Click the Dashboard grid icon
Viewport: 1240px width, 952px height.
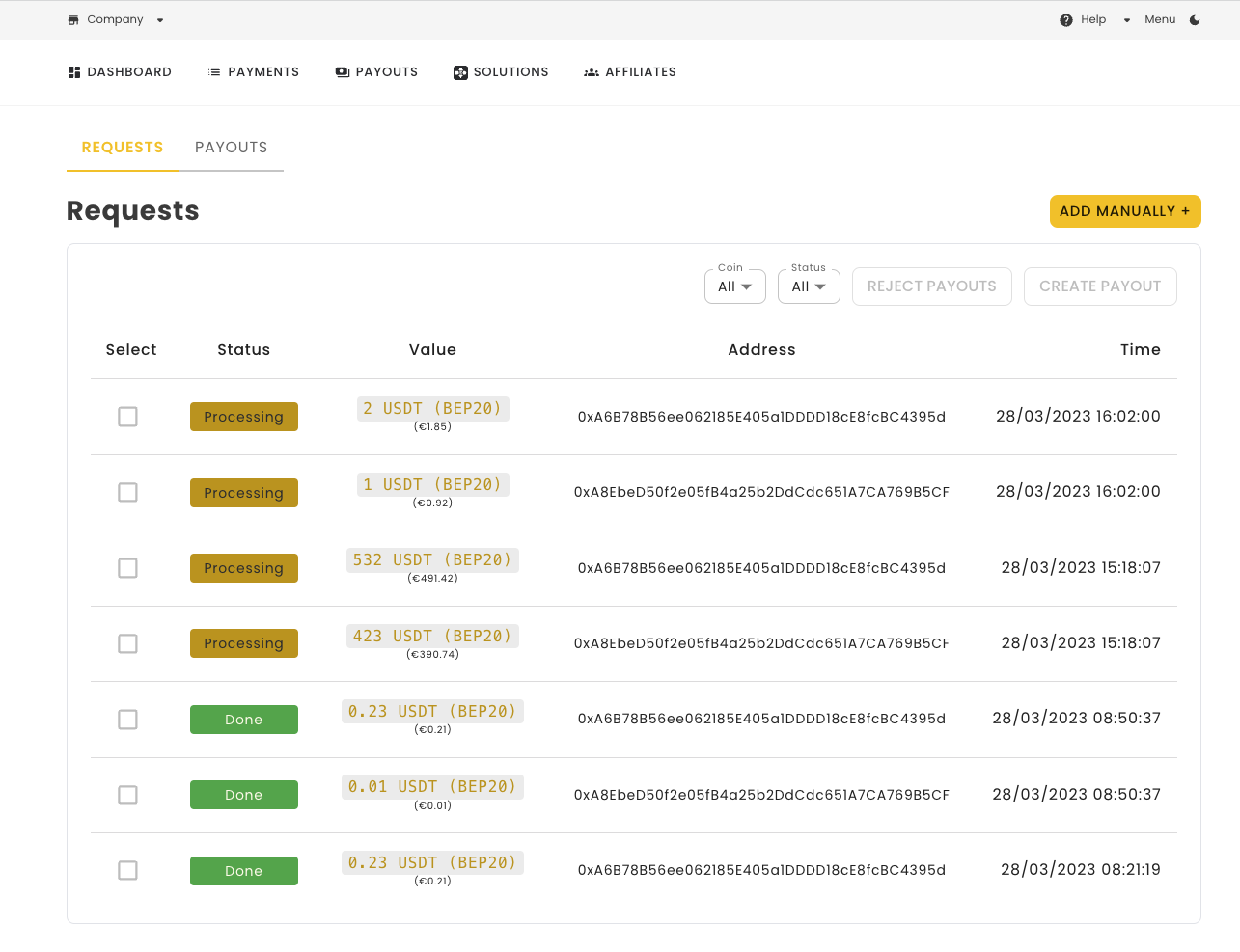coord(74,72)
